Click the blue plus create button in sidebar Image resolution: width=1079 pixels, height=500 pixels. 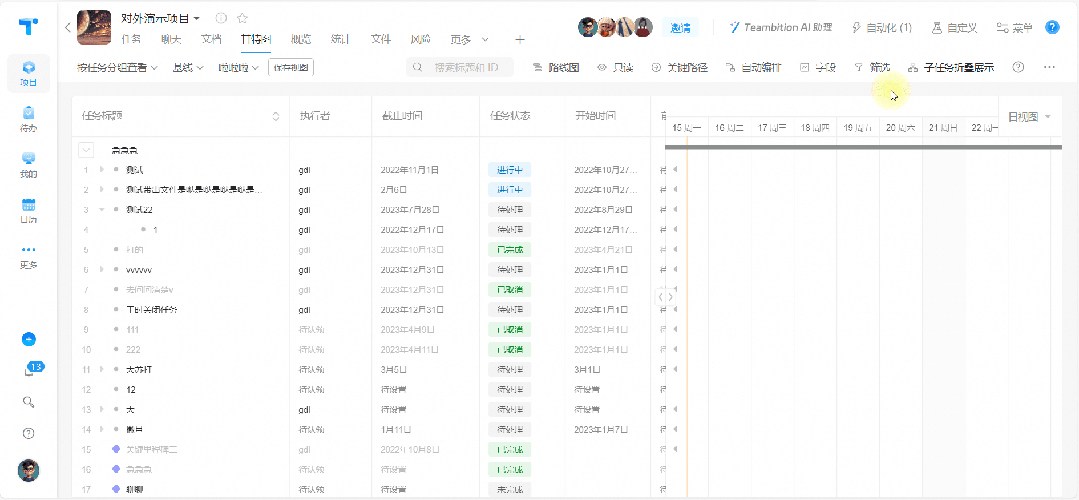(x=29, y=339)
